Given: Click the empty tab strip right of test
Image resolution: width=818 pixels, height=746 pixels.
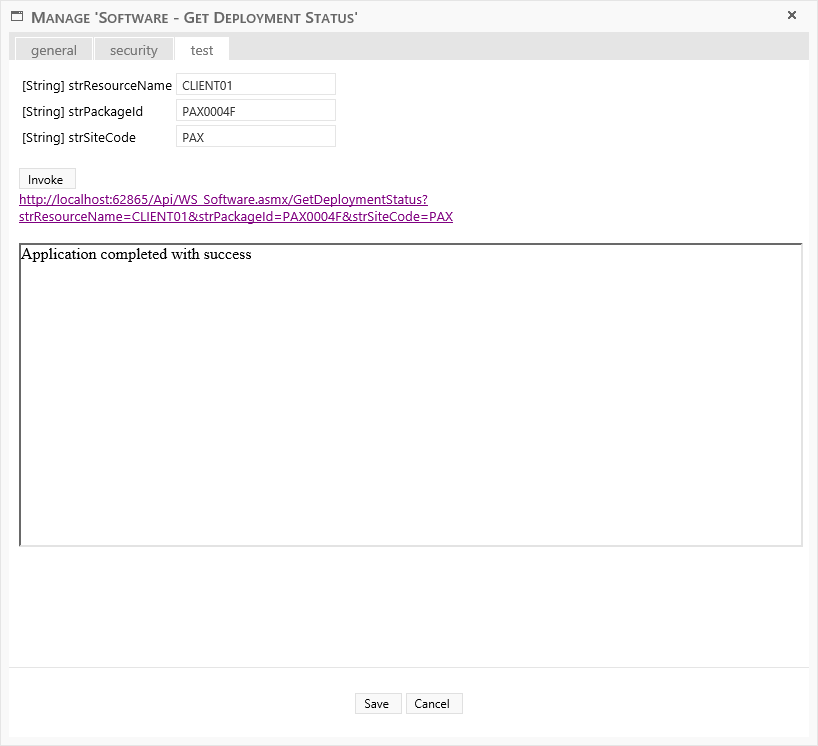Looking at the screenshot, I should (x=520, y=48).
